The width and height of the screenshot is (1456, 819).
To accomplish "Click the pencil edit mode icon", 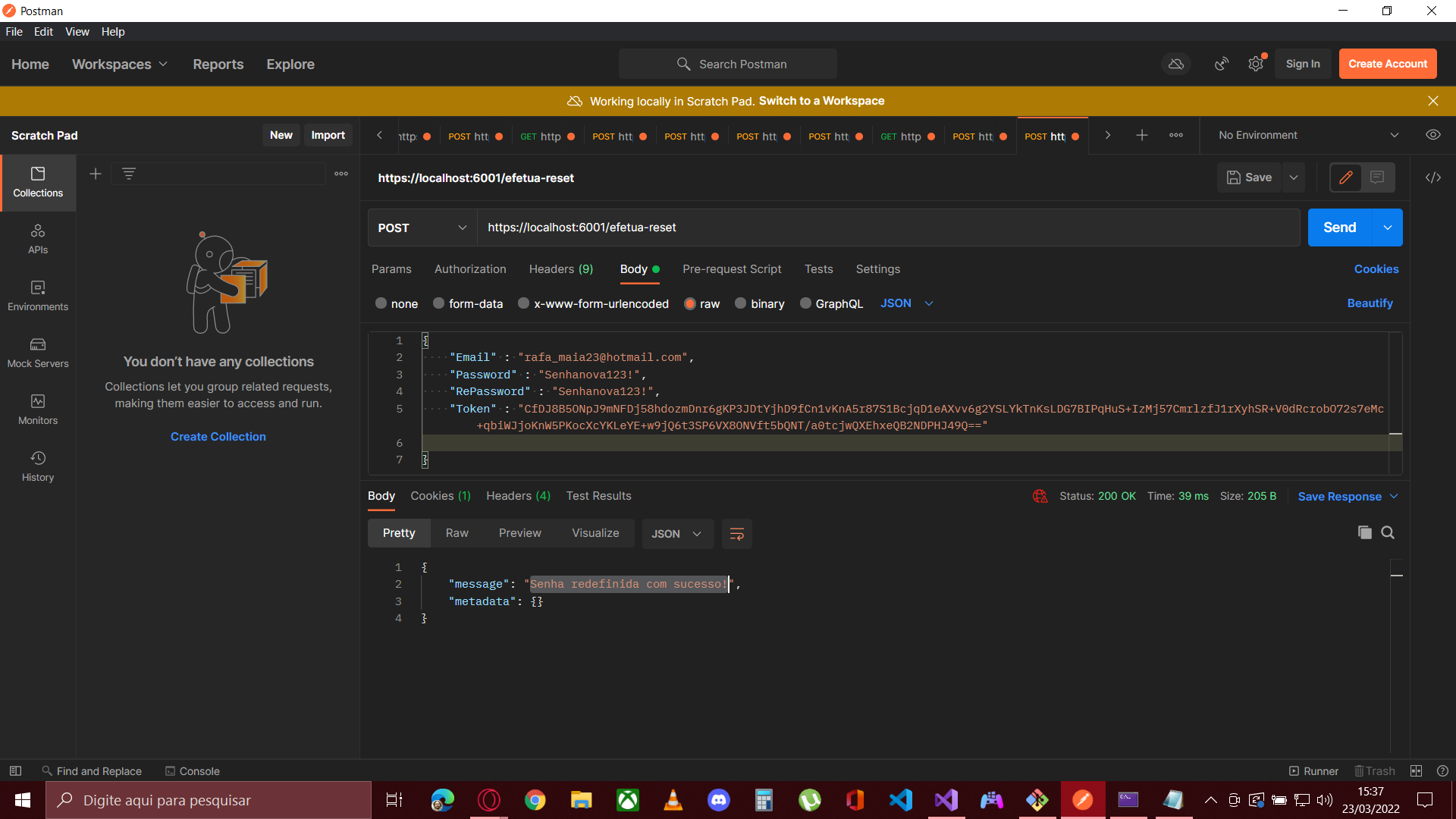I will click(x=1346, y=177).
